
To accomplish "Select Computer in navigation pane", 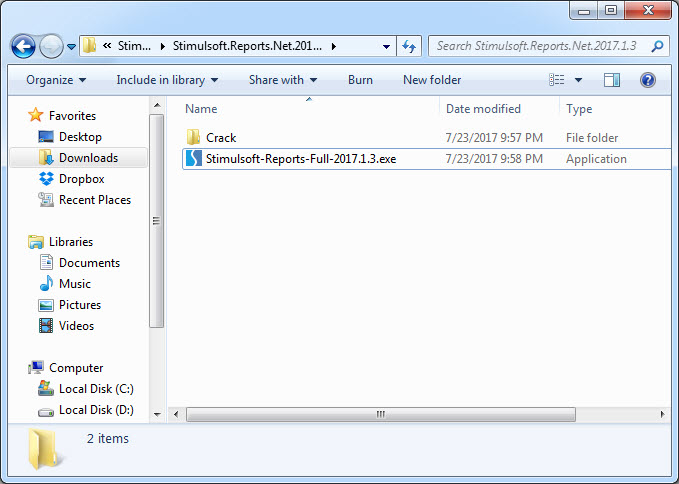I will [x=76, y=368].
